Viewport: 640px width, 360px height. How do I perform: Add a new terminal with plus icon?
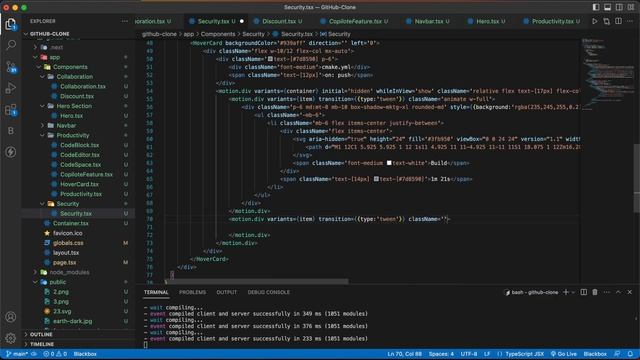point(566,292)
